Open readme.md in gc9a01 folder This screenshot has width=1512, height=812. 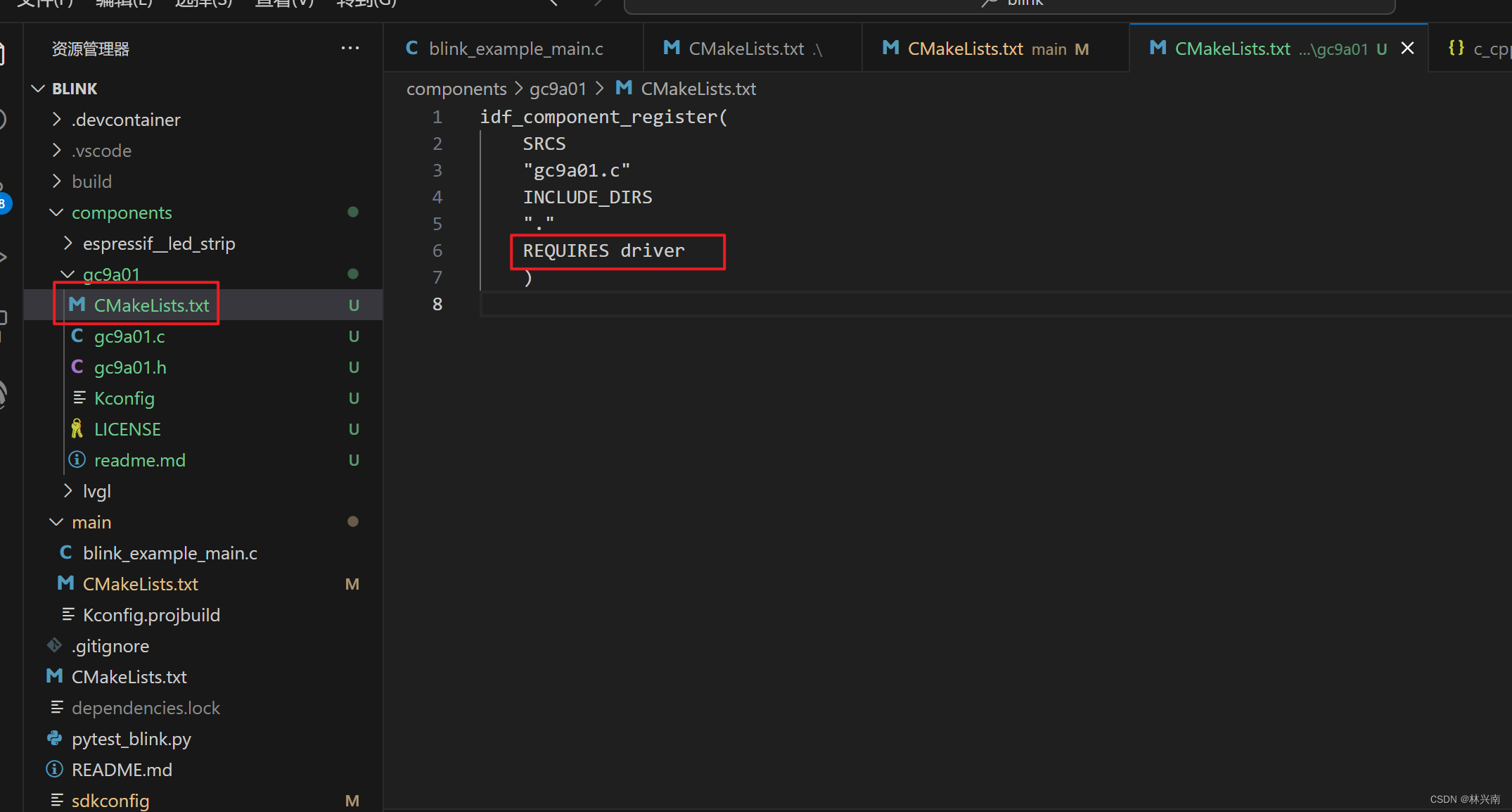pos(203,460)
